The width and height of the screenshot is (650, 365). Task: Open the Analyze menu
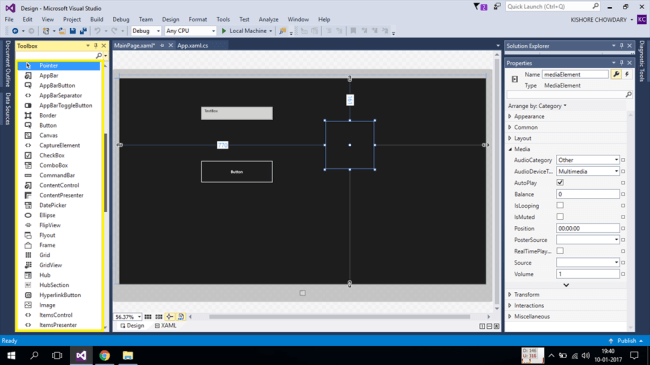coord(269,19)
